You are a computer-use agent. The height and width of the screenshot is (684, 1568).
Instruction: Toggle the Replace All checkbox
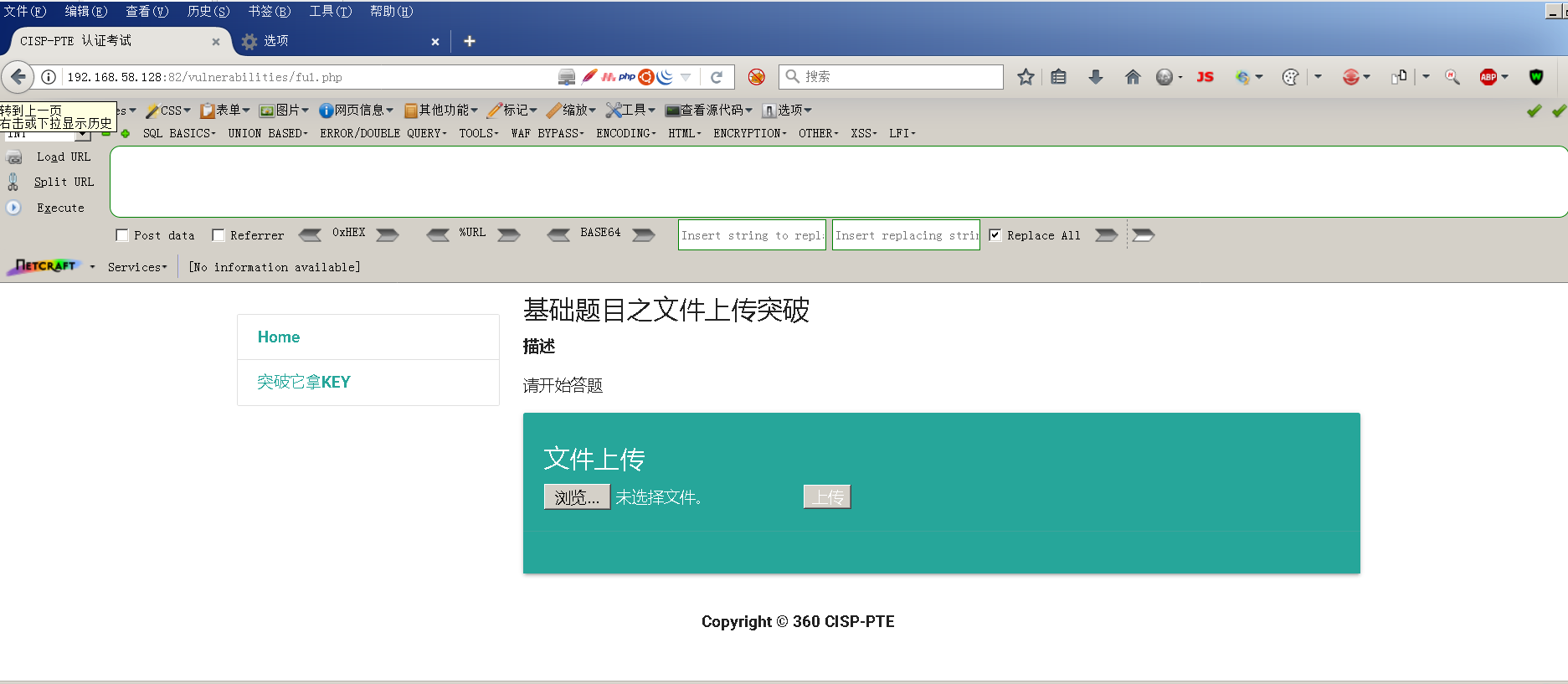tap(995, 235)
